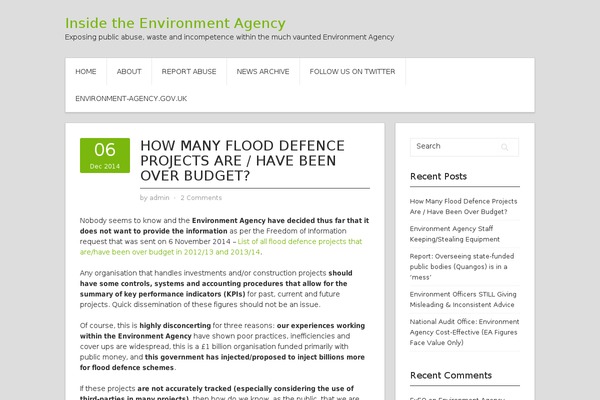Viewport: 600px width, 400px height.
Task: Click the Inside the Environment Agency site title
Action: tap(175, 23)
